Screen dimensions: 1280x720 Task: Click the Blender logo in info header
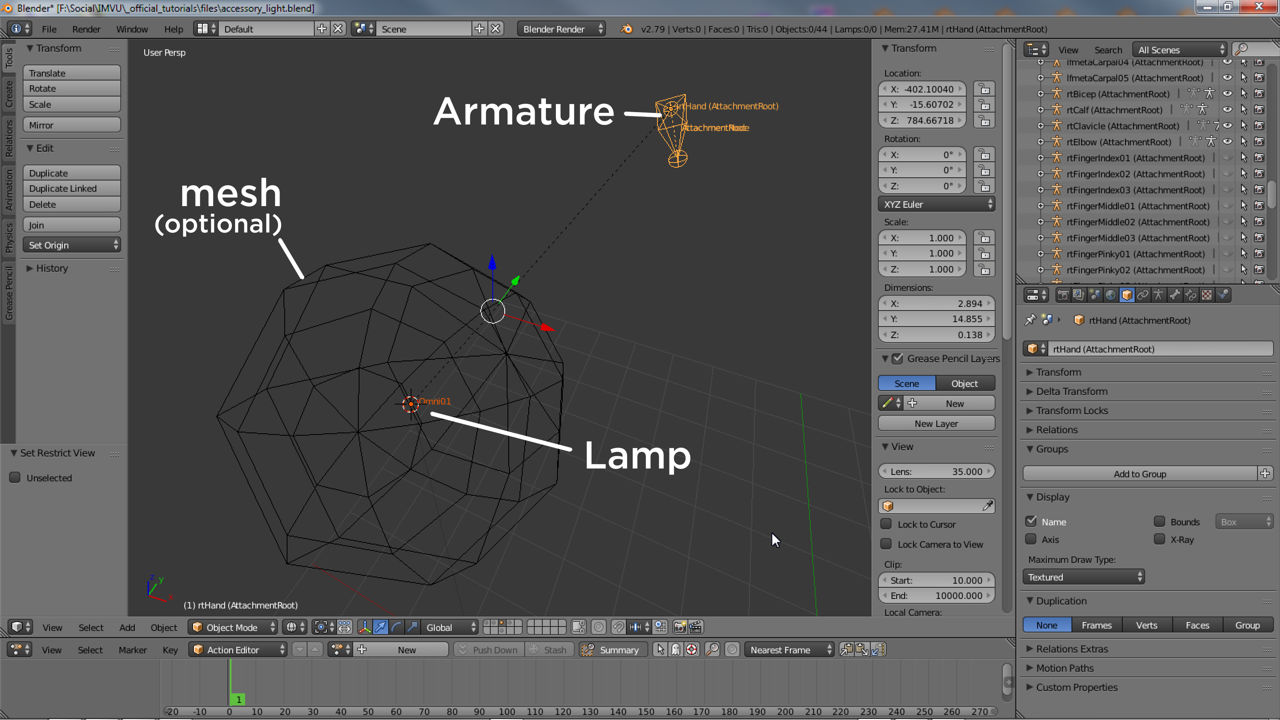tap(627, 29)
